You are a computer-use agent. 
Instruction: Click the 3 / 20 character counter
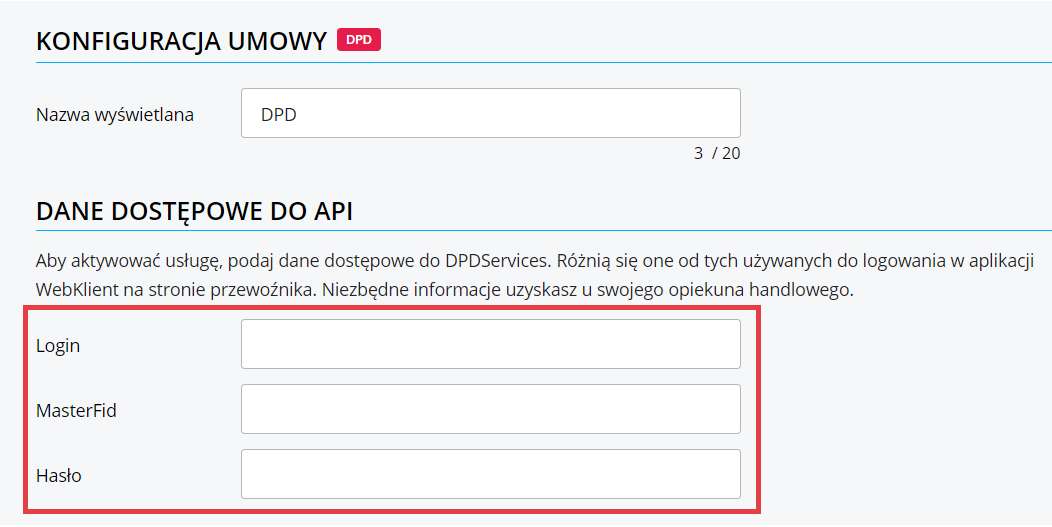(x=717, y=154)
